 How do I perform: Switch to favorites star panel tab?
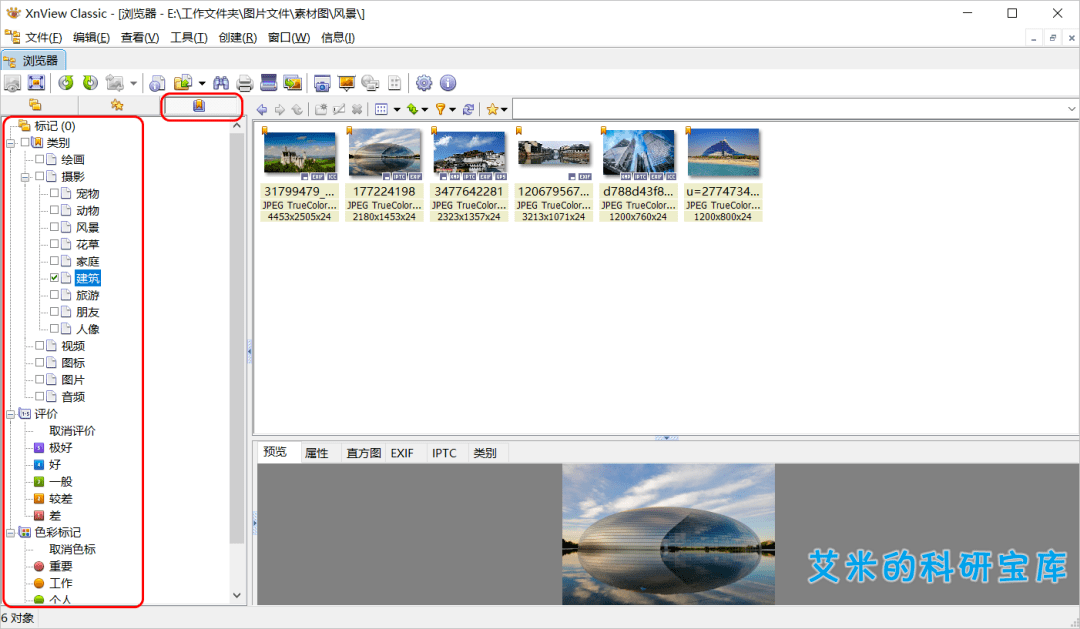coord(117,105)
